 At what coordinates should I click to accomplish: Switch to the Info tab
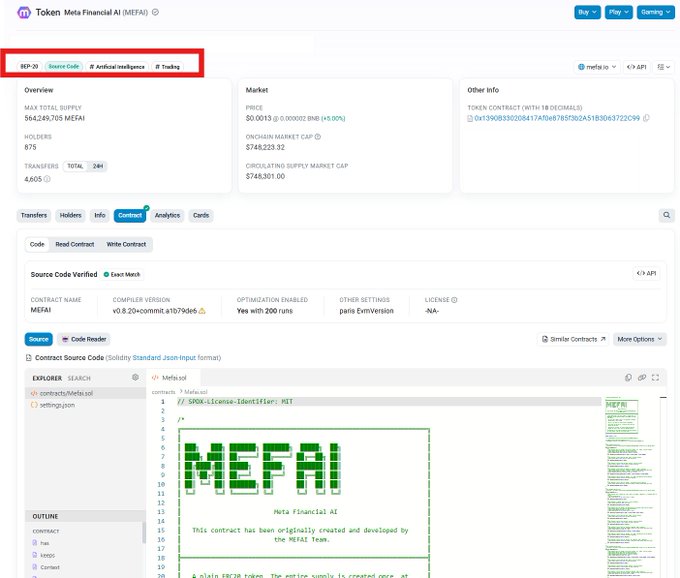[100, 216]
